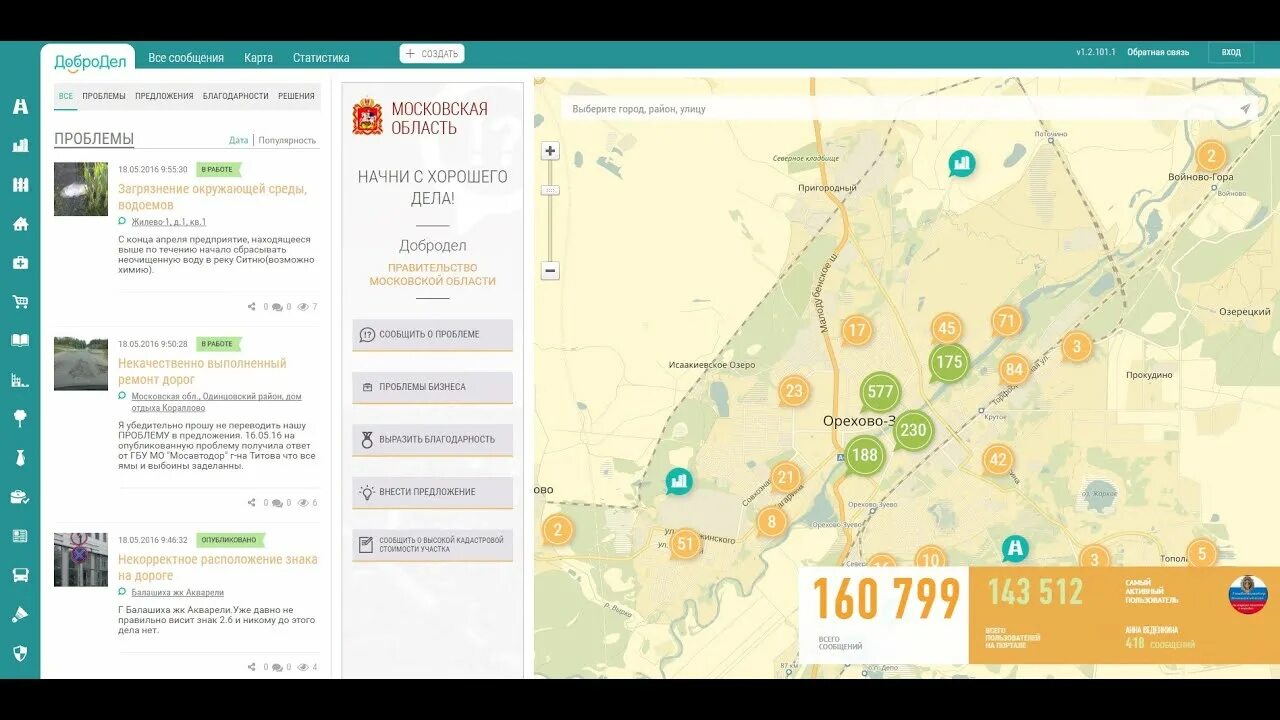Viewport: 1280px width, 720px height.
Task: Open the water pollution report thumbnail
Action: point(81,189)
